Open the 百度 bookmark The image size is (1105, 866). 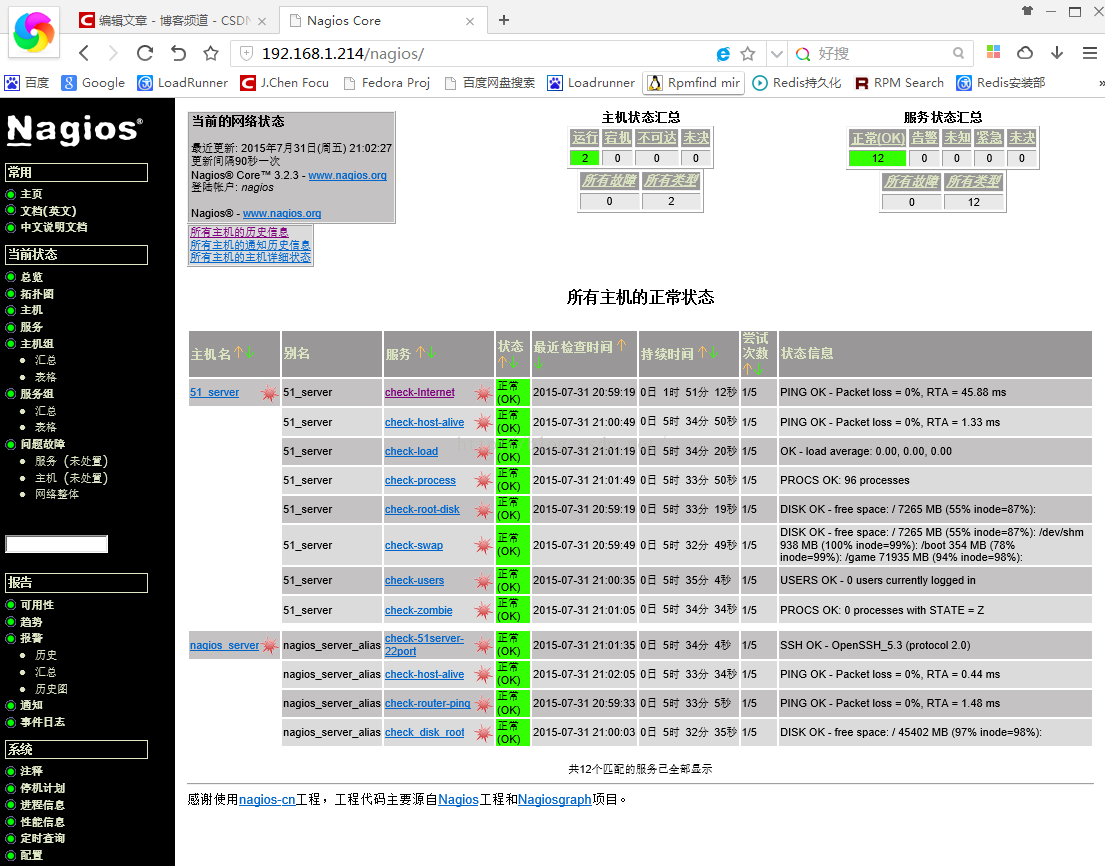(x=27, y=82)
